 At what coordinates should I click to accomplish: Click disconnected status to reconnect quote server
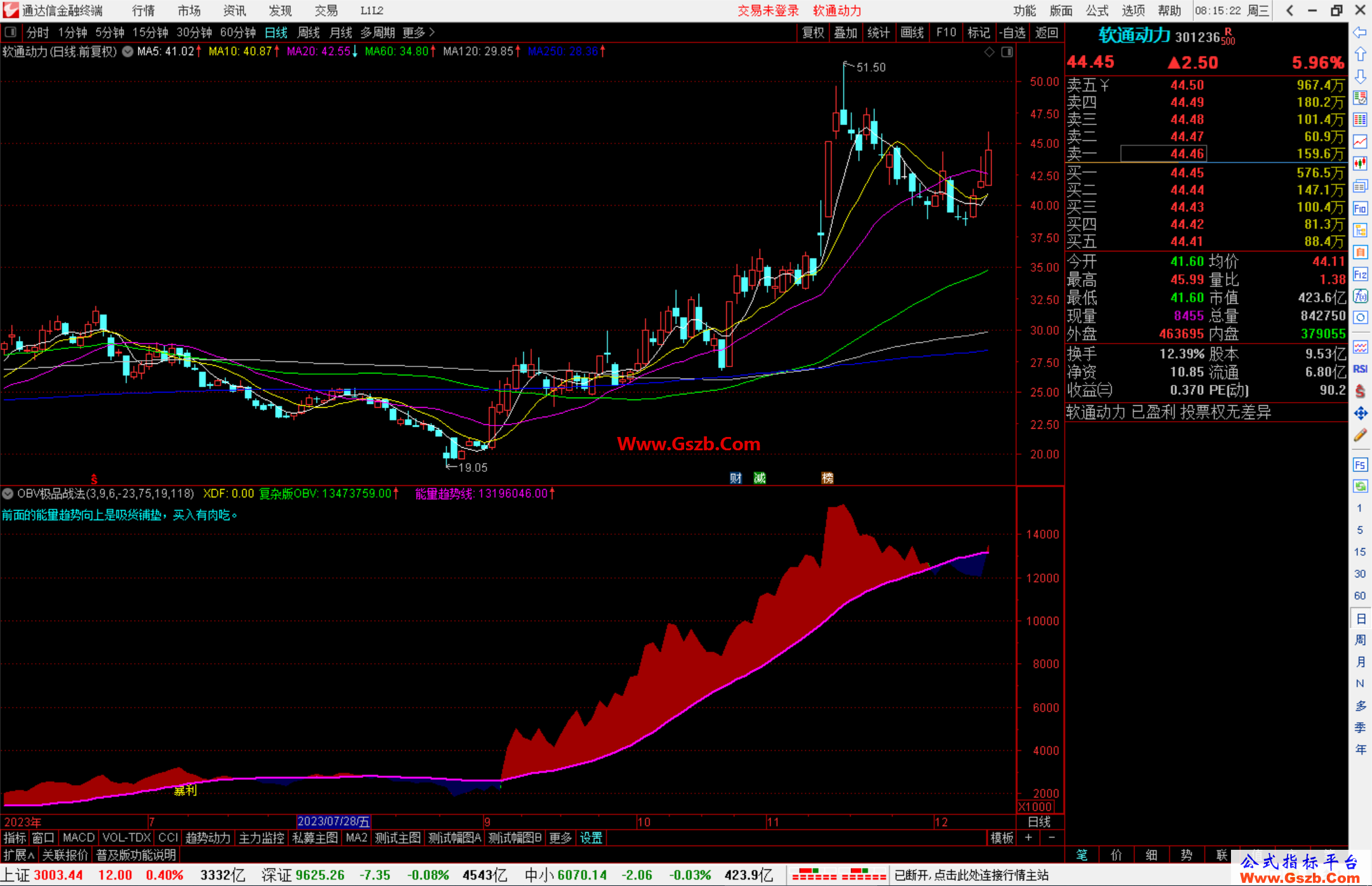972,875
